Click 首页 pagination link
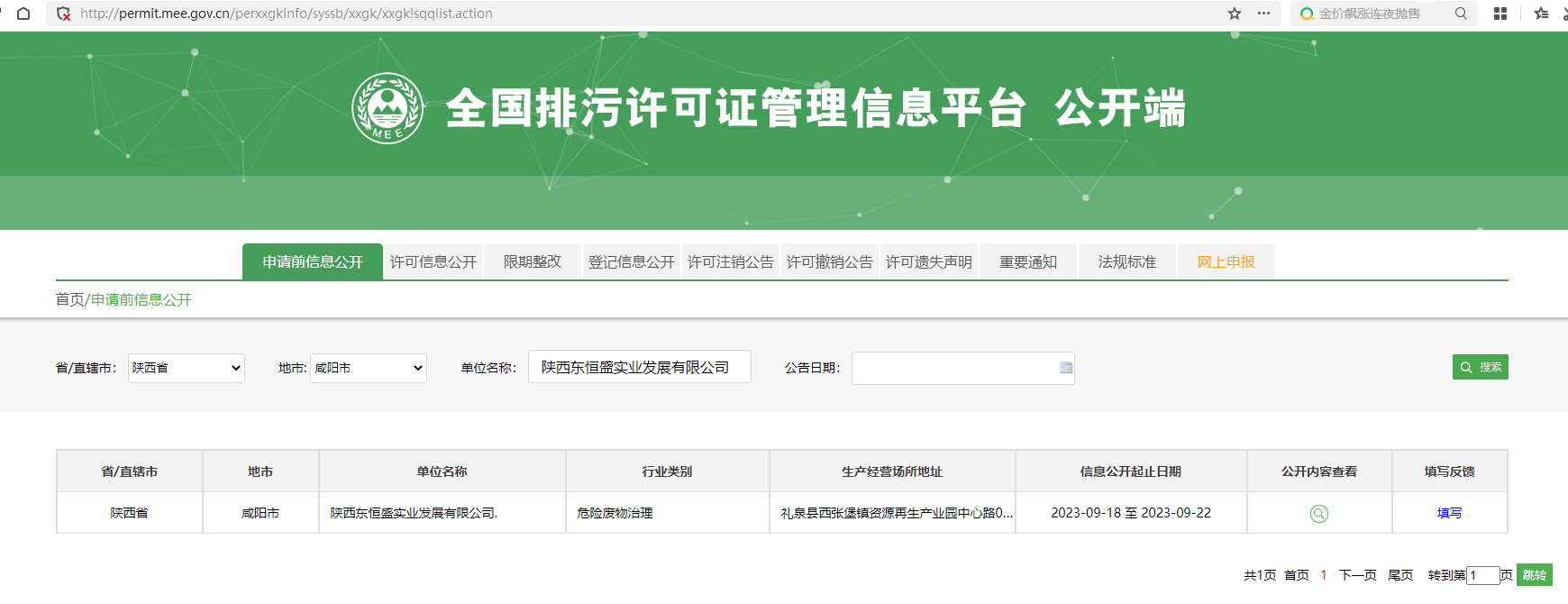Image resolution: width=1568 pixels, height=604 pixels. point(1297,575)
